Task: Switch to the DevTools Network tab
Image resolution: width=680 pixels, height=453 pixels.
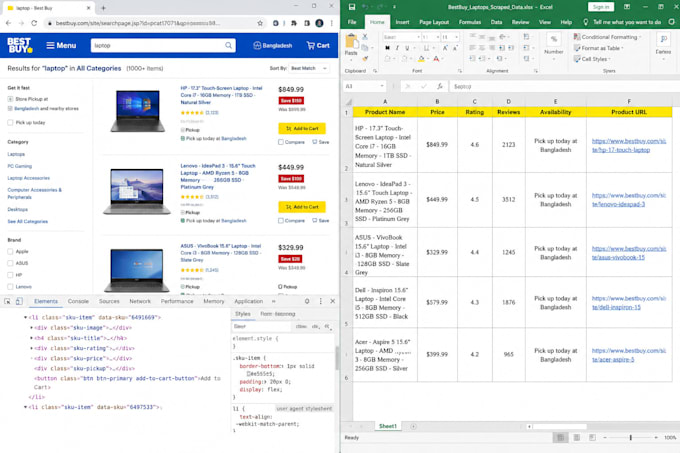Action: 140,301
